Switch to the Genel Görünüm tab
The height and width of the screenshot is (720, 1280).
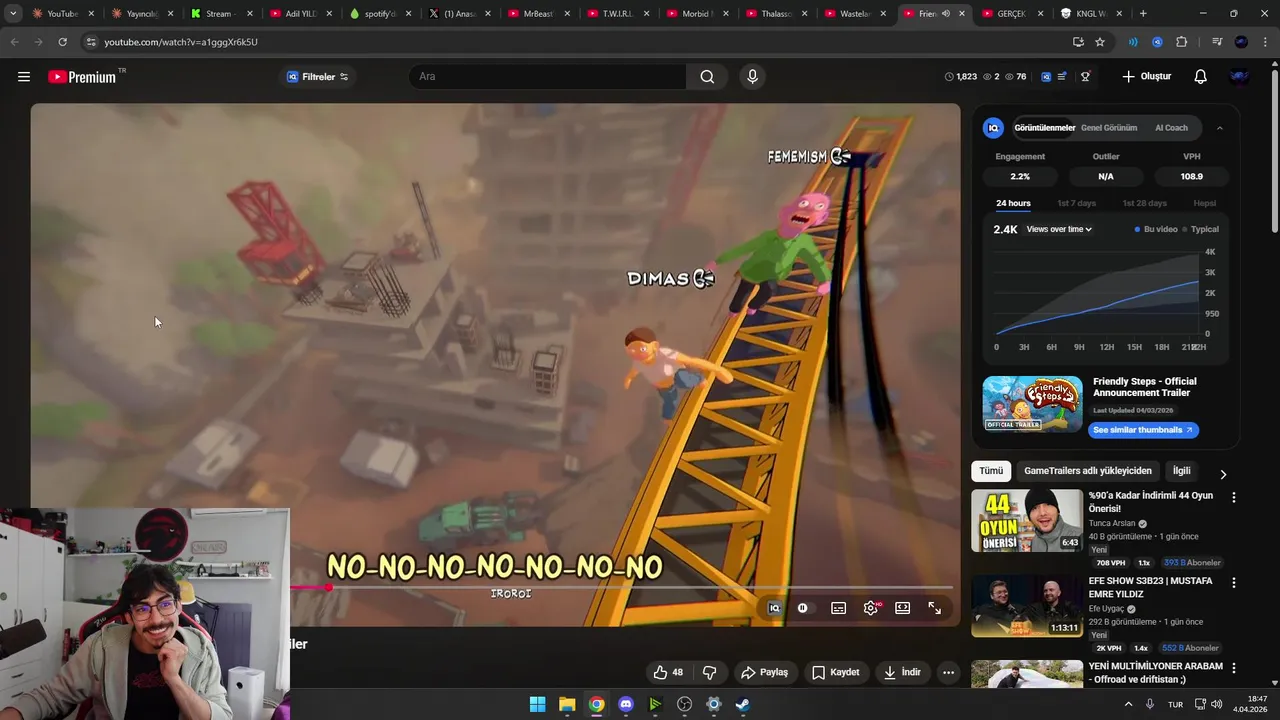(x=1109, y=128)
